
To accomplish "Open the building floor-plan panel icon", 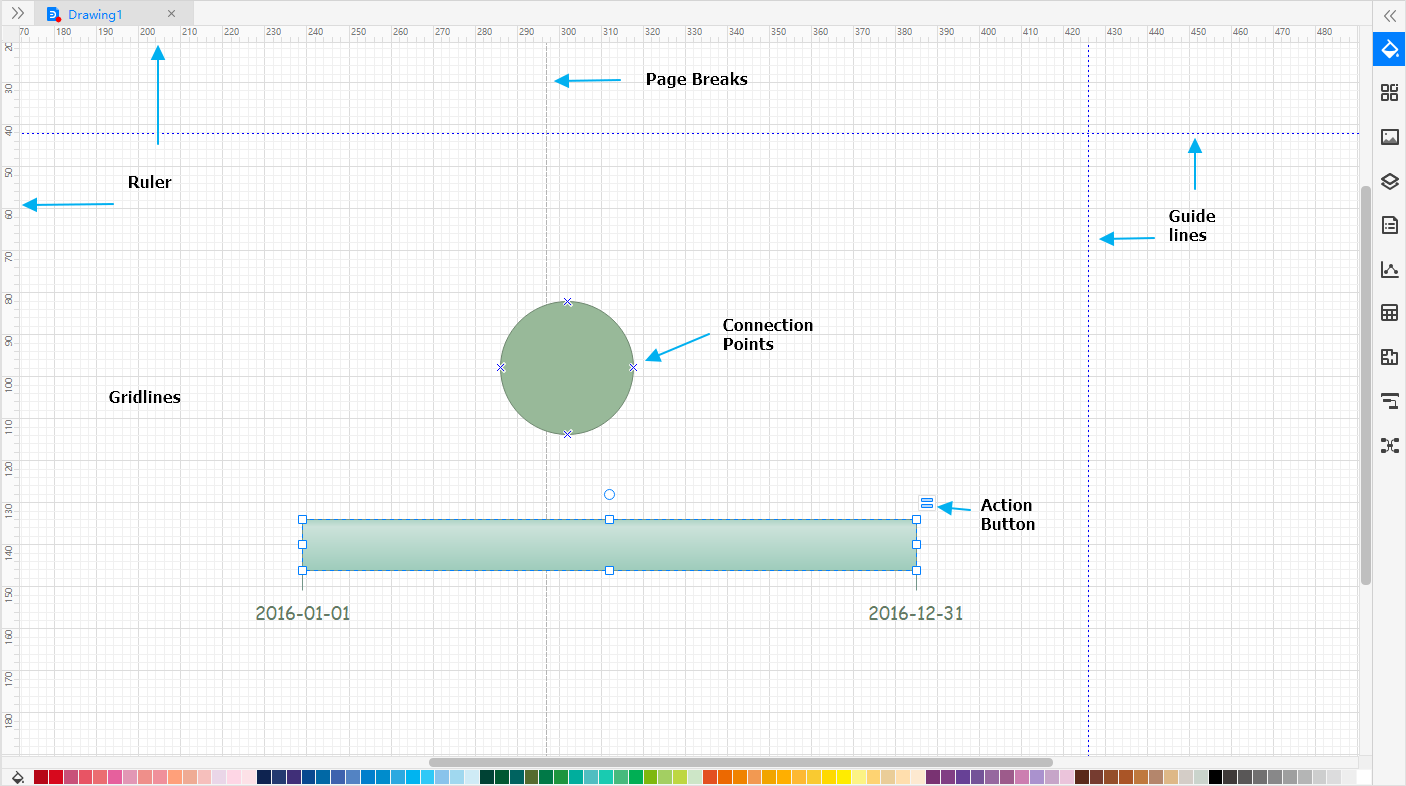I will tap(1389, 357).
